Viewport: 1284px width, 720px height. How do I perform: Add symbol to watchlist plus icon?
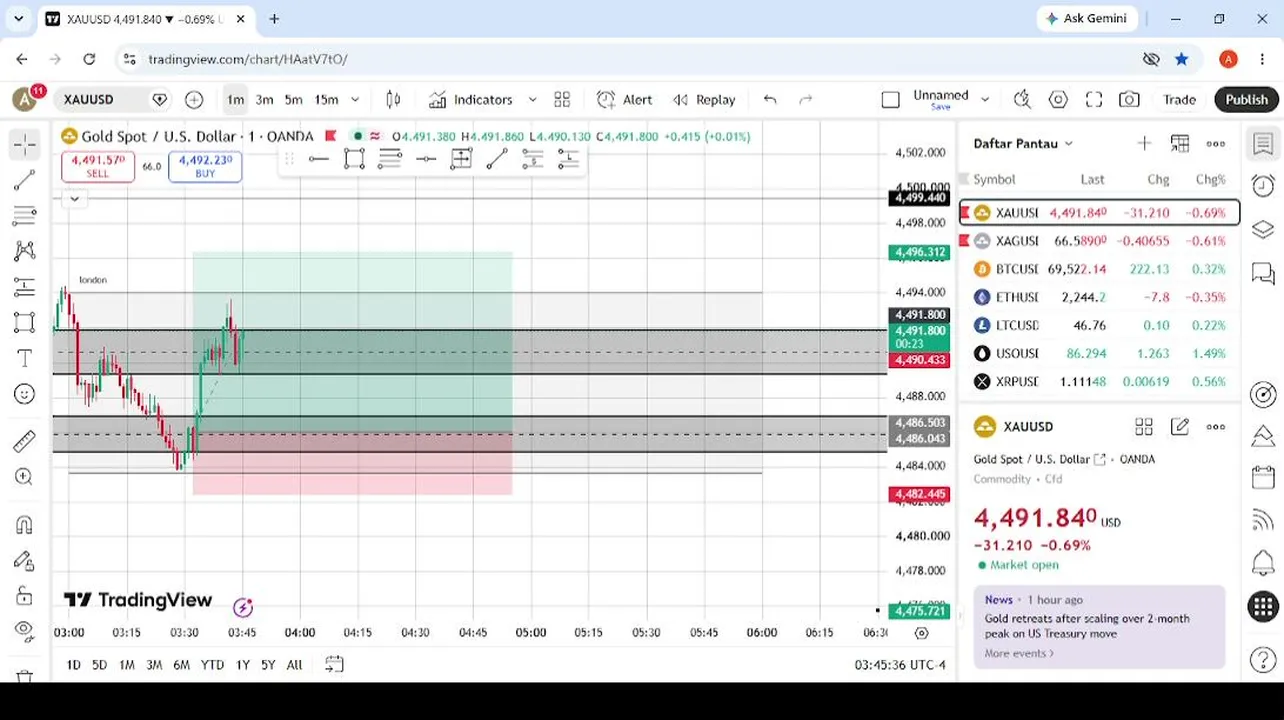tap(1144, 143)
